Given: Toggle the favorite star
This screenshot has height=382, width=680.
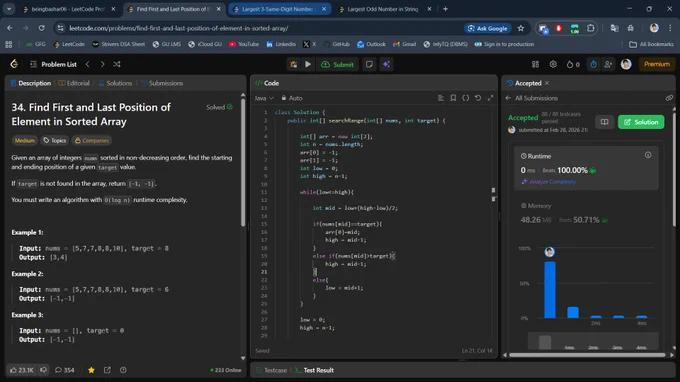Looking at the screenshot, I should 91,370.
